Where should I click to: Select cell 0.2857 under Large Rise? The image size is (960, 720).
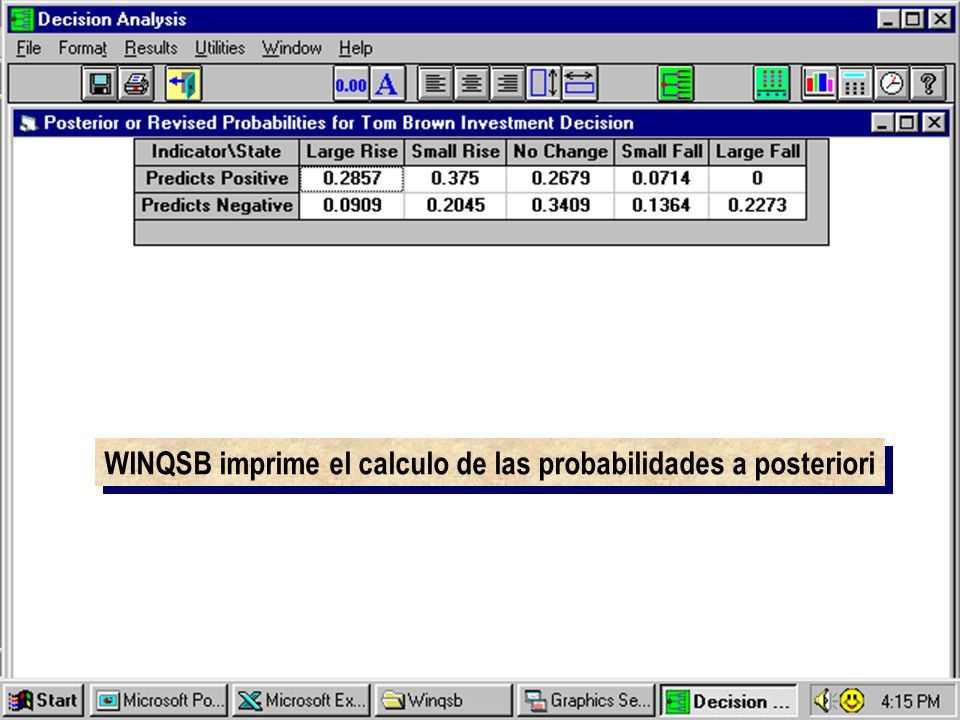(352, 179)
